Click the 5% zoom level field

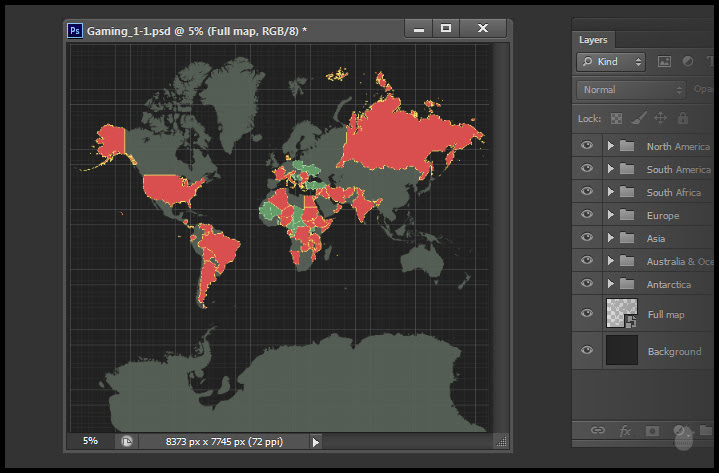(90, 440)
